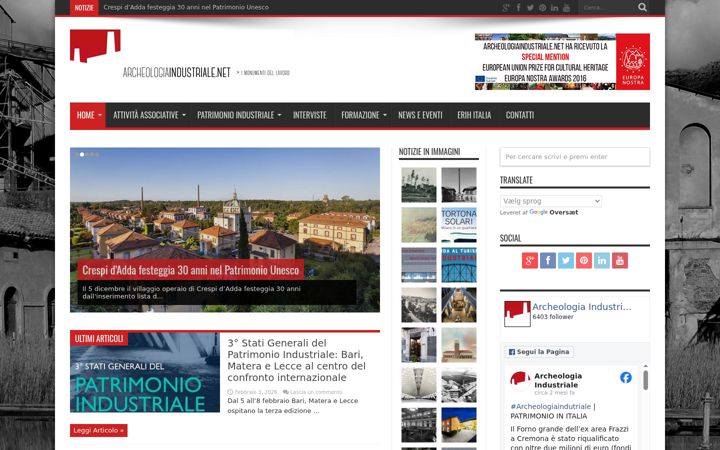Click blue Facebook button in Social widget
720x450 pixels.
point(548,261)
